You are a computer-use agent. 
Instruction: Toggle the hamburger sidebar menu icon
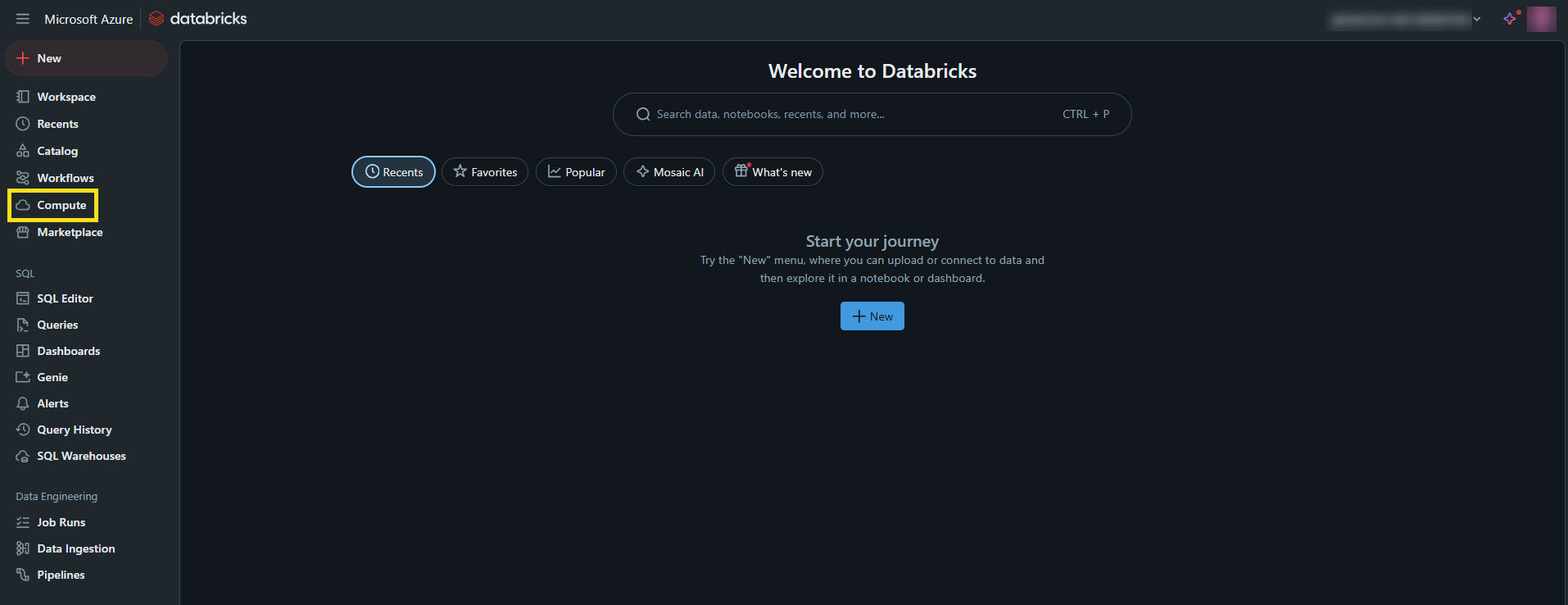click(x=23, y=19)
